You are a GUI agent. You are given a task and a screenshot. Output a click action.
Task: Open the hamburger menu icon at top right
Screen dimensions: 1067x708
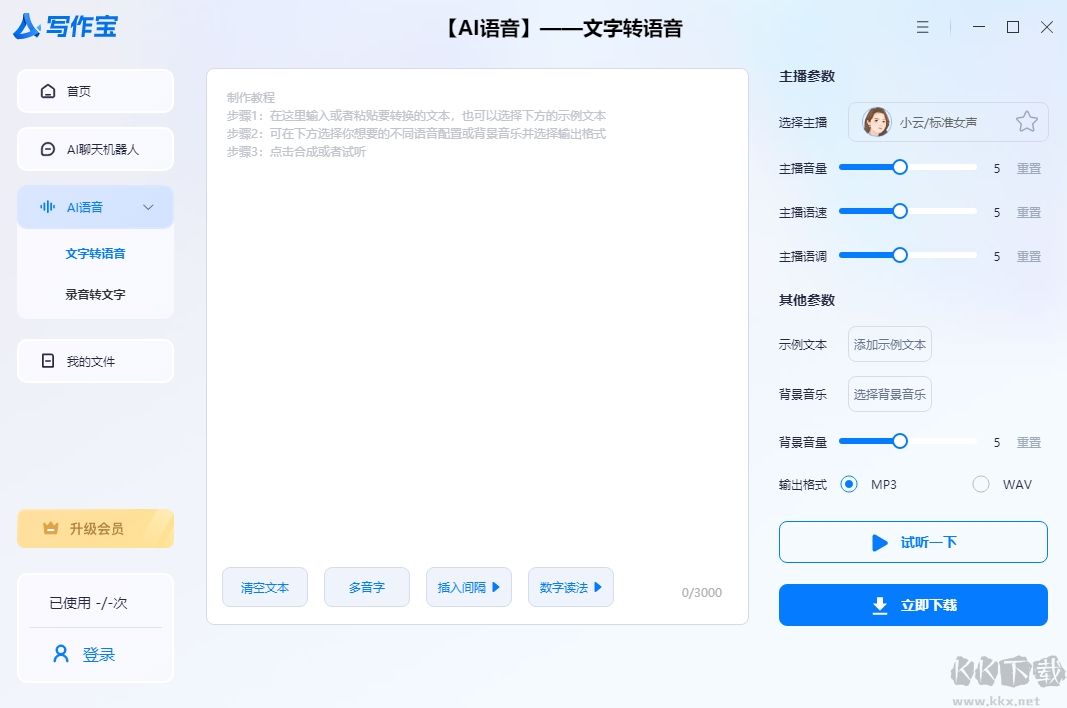coord(922,27)
